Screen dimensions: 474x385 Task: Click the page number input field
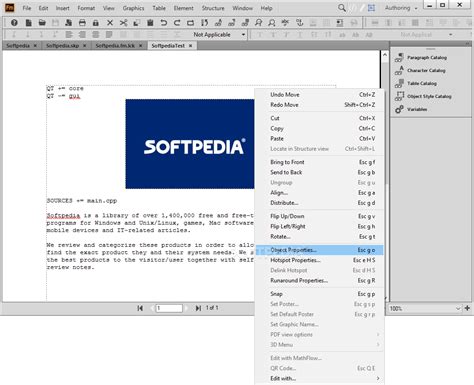pyautogui.click(x=169, y=308)
